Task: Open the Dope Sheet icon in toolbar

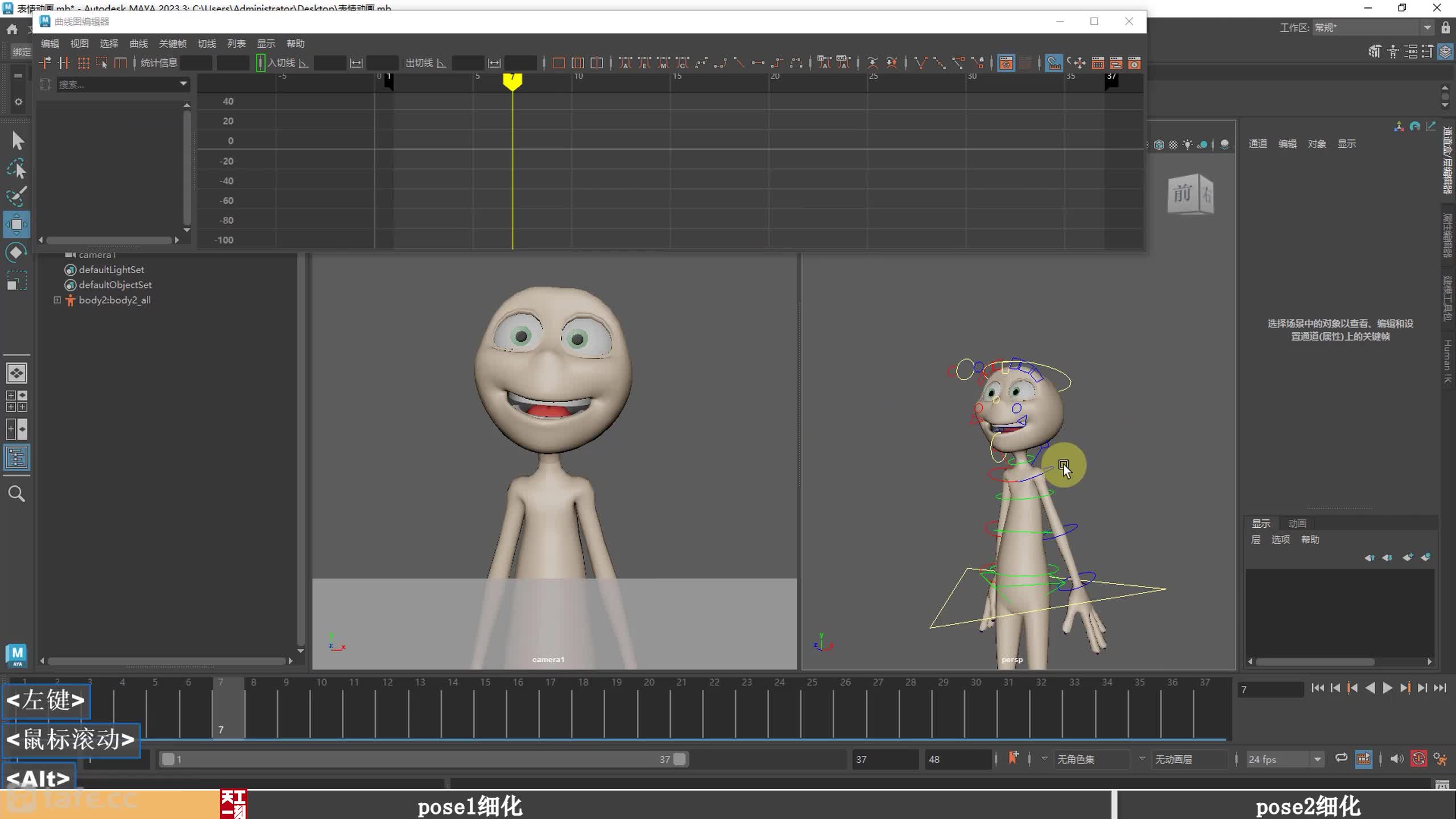Action: 1098,63
